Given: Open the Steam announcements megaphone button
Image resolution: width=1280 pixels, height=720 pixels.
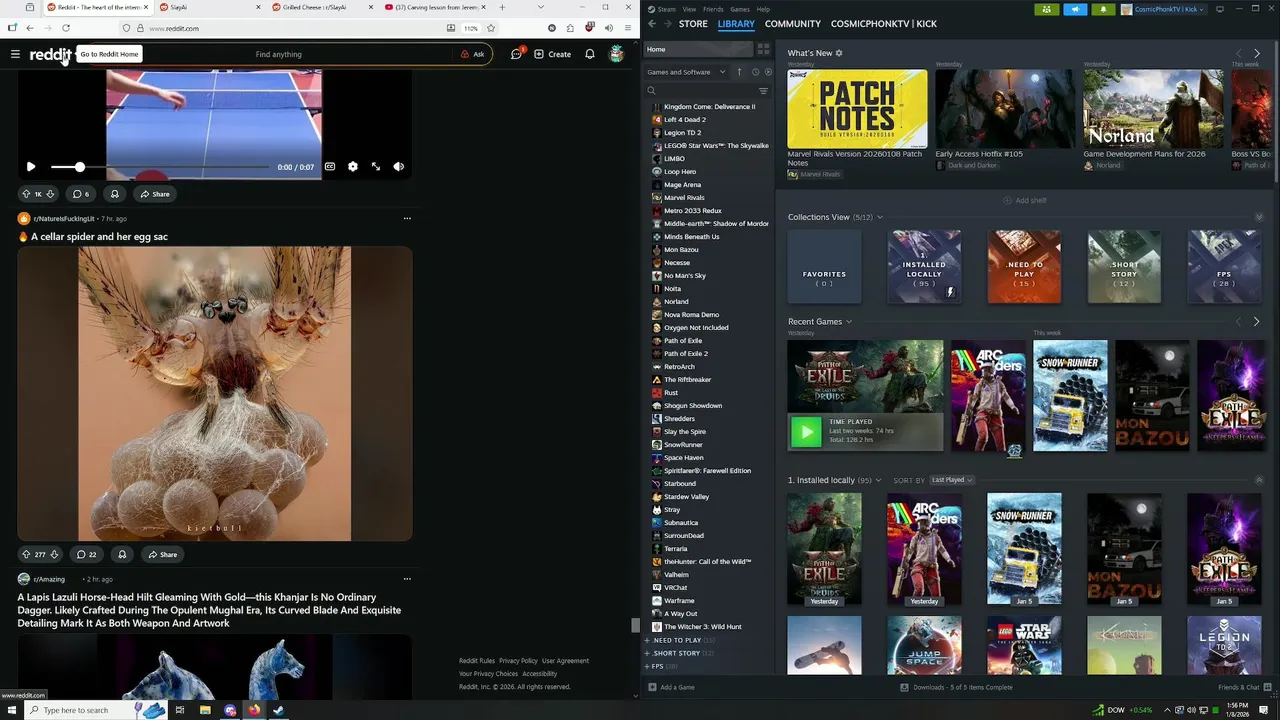Looking at the screenshot, I should coord(1075,9).
